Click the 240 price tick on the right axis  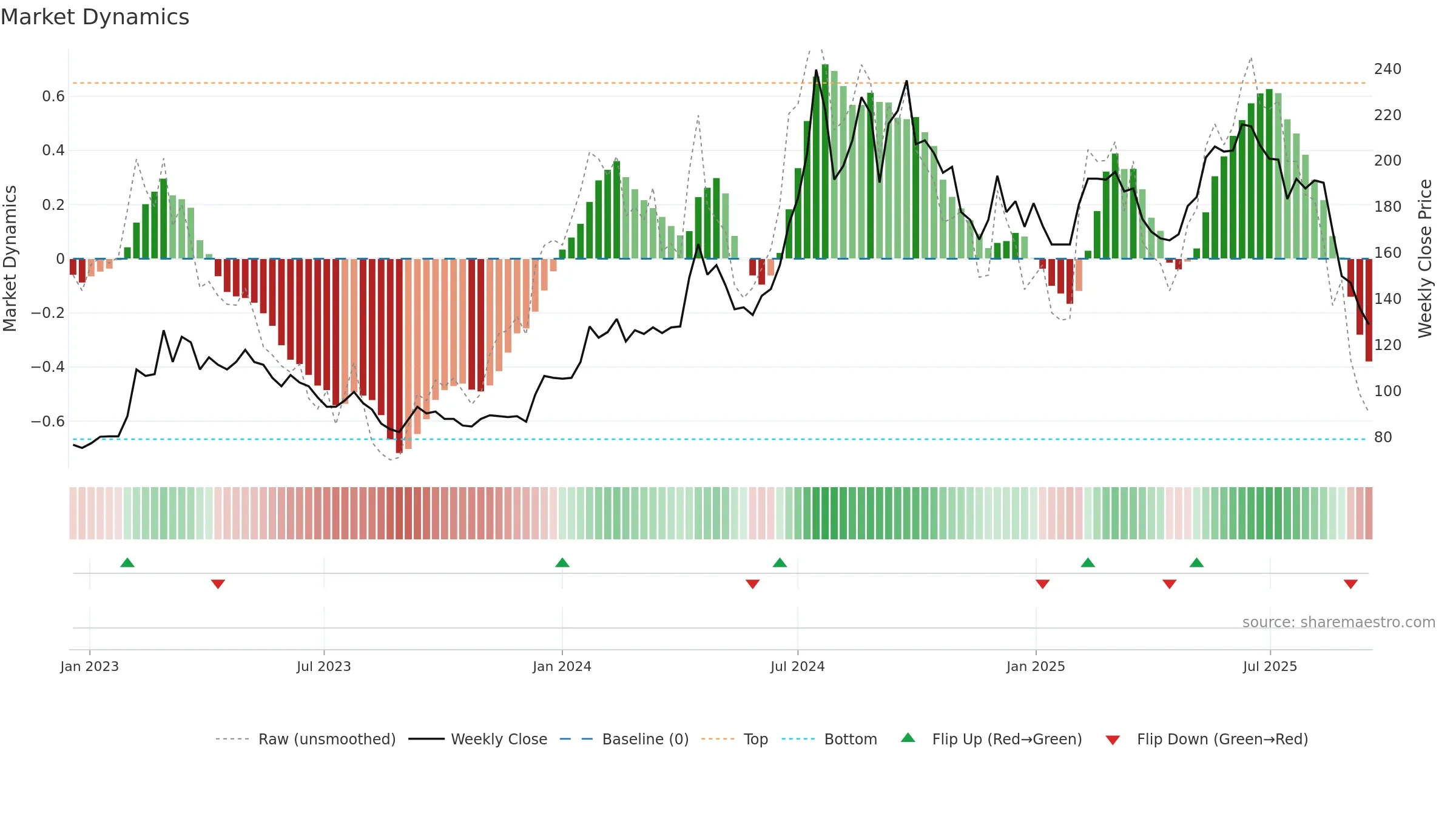click(x=1388, y=69)
